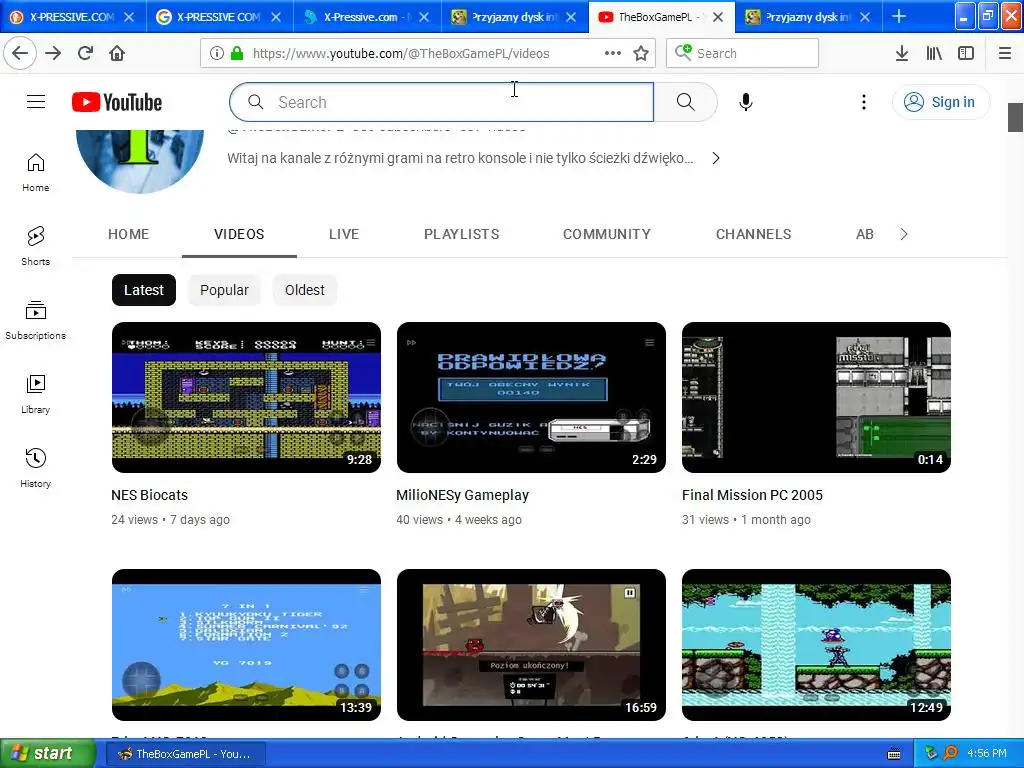This screenshot has width=1024, height=768.
Task: Click the YouTube logo
Action: [117, 102]
